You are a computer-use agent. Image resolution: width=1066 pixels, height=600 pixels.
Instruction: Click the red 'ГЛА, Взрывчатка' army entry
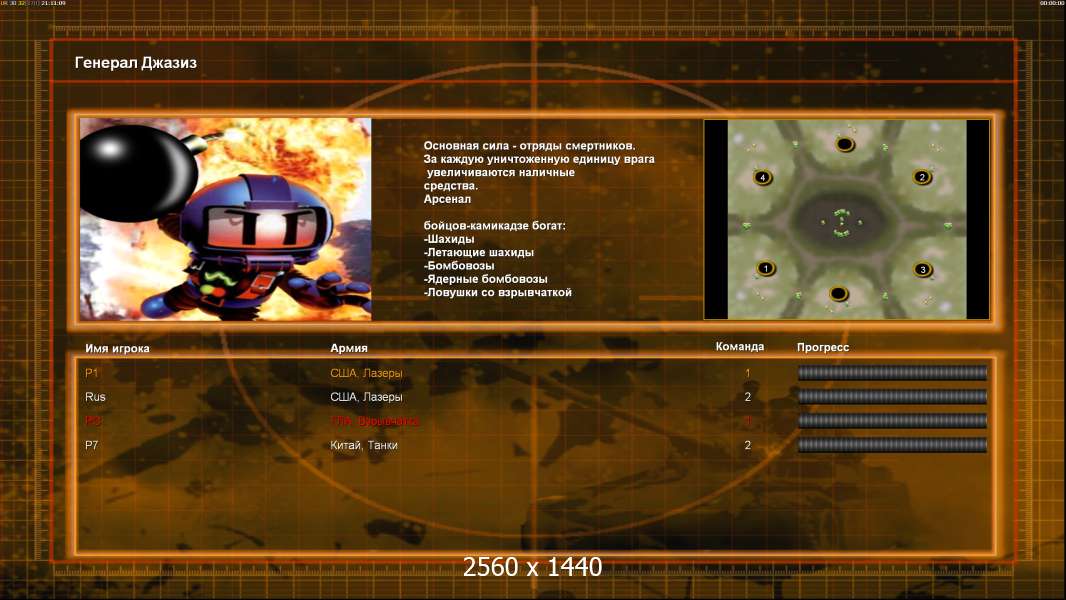pos(375,421)
